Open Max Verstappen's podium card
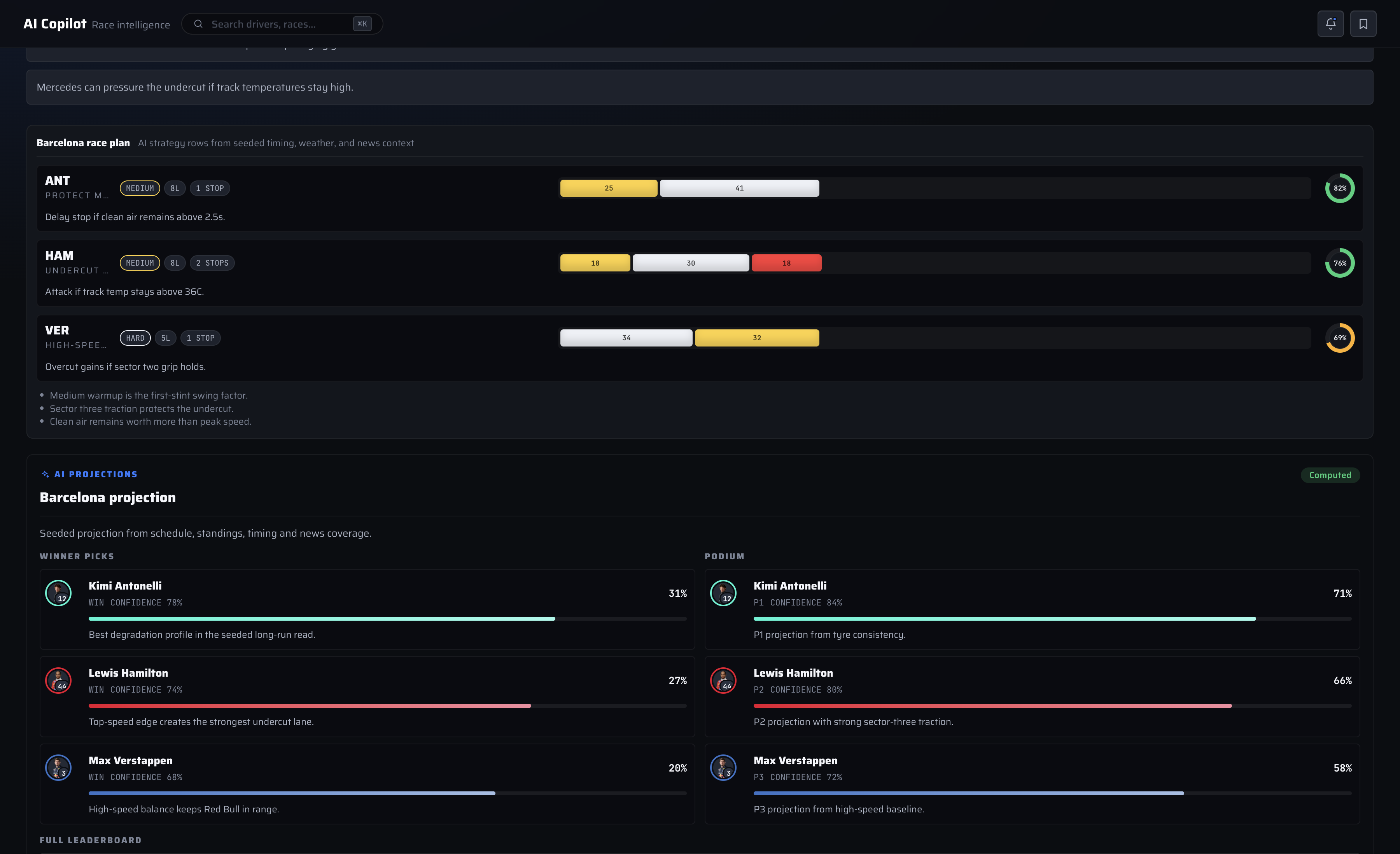Screen dimensions: 1400x854 click(x=1032, y=784)
